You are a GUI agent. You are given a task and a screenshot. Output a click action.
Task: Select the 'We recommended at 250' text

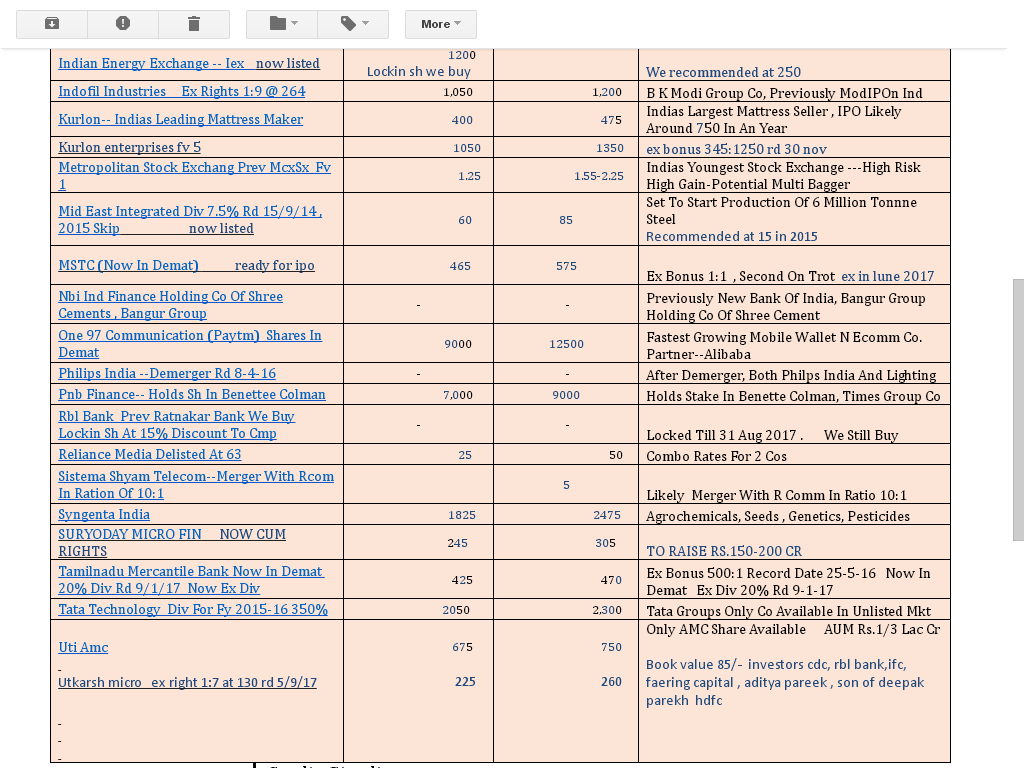click(723, 72)
